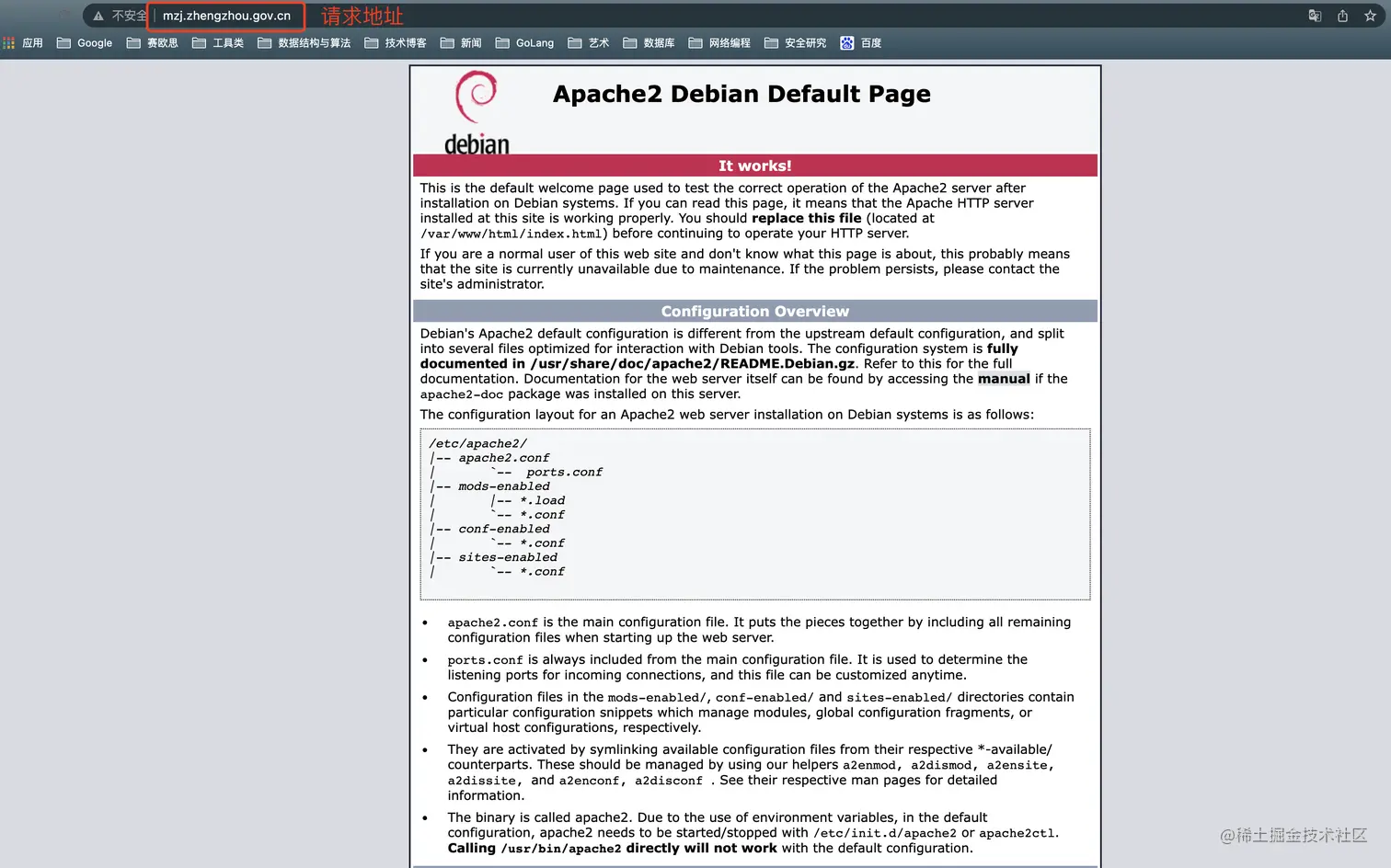
Task: Click the ports.conf line in config tree
Action: point(564,472)
